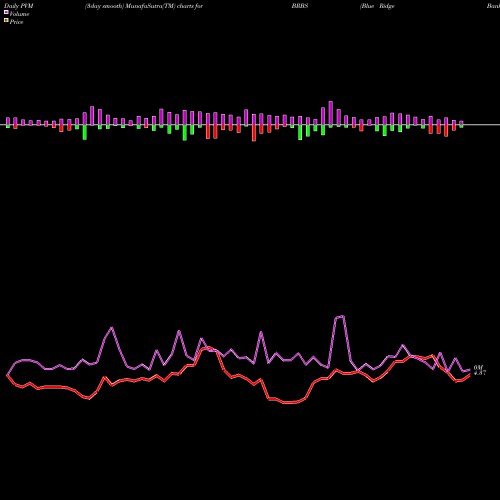The image size is (500, 500).
Task: Click the 'Daily PVM' title text
Action: [19, 6]
